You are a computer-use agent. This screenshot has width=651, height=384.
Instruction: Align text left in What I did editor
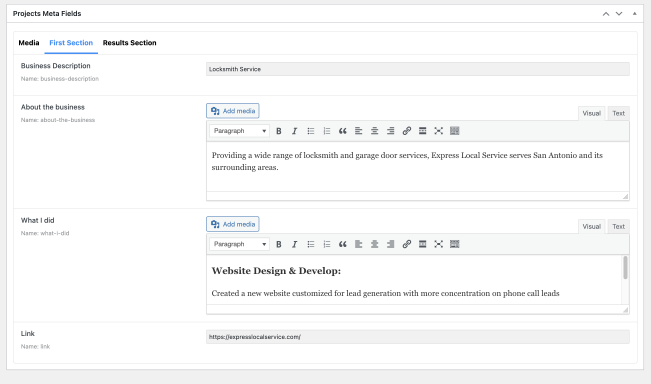point(358,244)
